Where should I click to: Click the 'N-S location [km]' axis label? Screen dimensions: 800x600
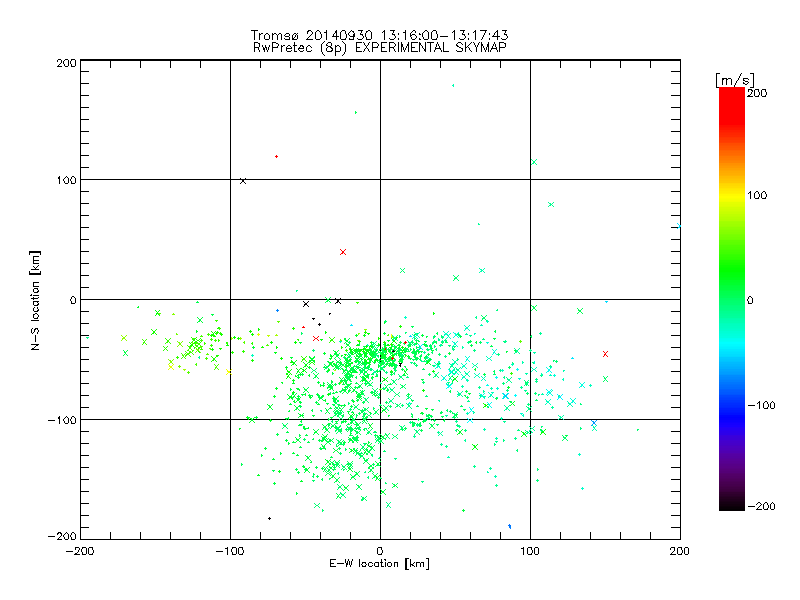35,300
